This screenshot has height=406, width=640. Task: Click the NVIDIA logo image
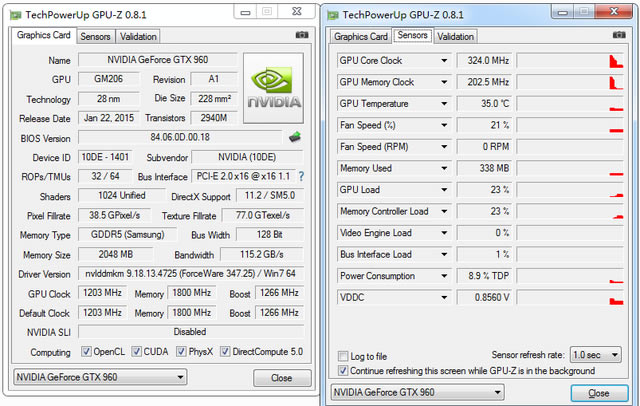click(x=273, y=88)
